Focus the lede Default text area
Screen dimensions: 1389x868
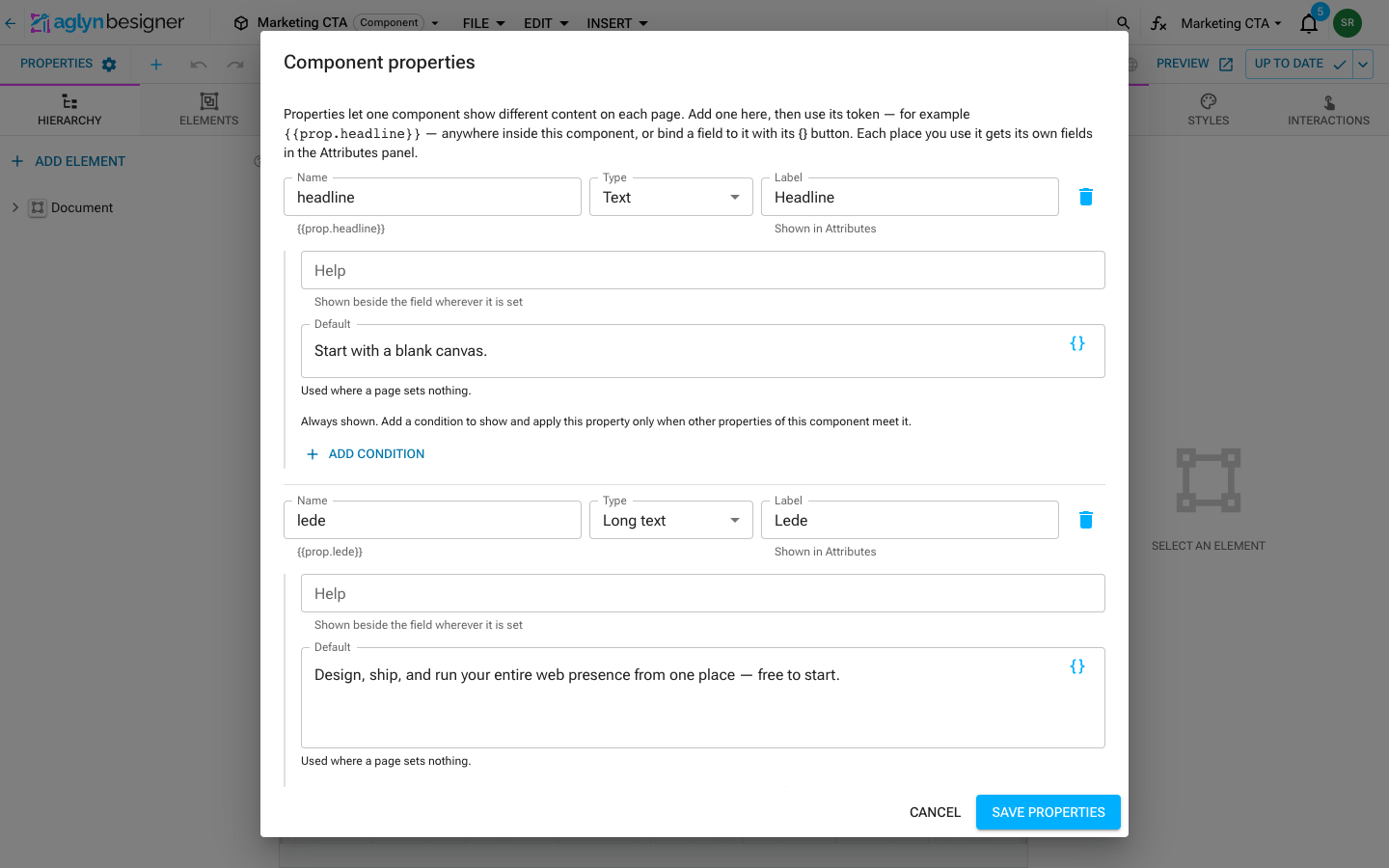point(703,697)
